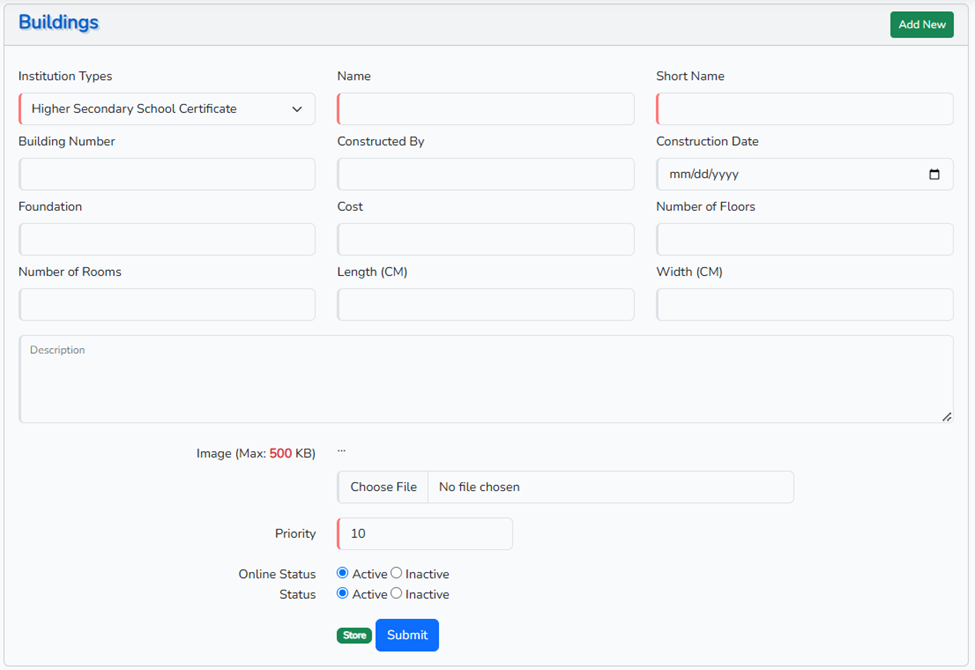Click inside the Description text area
This screenshot has height=670, width=975.
486,385
